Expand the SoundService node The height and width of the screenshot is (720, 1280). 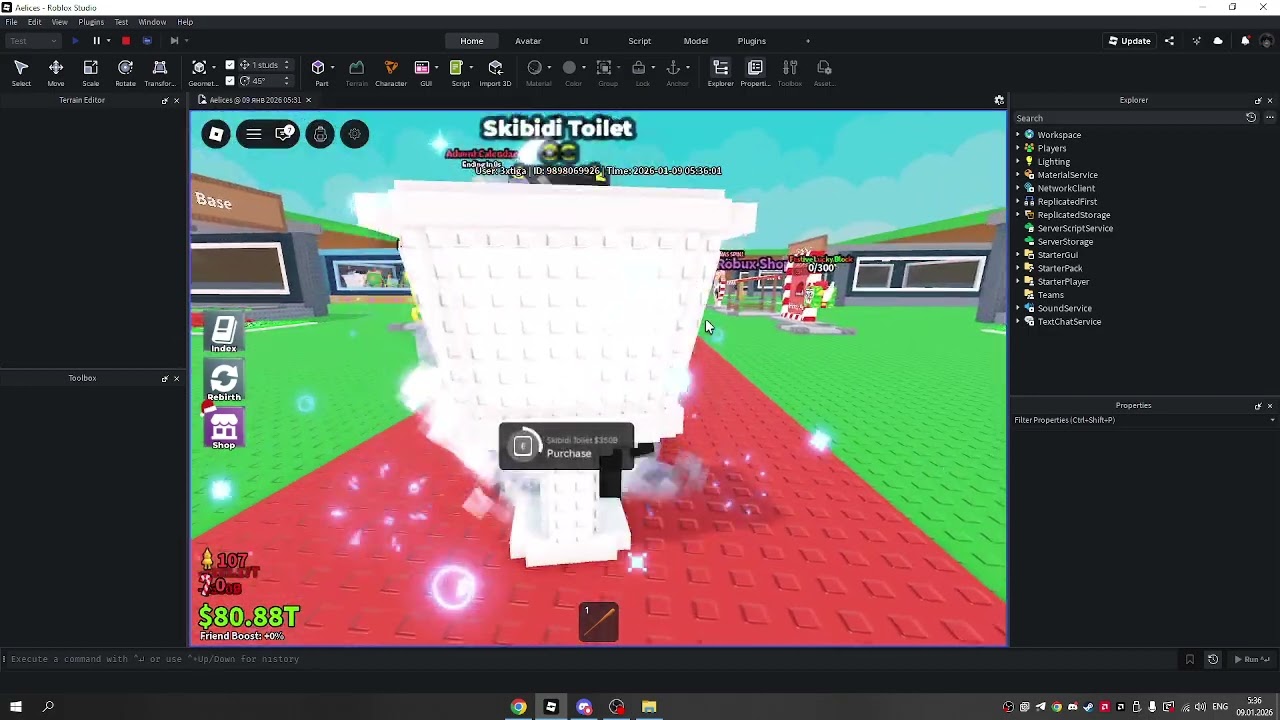(1018, 308)
